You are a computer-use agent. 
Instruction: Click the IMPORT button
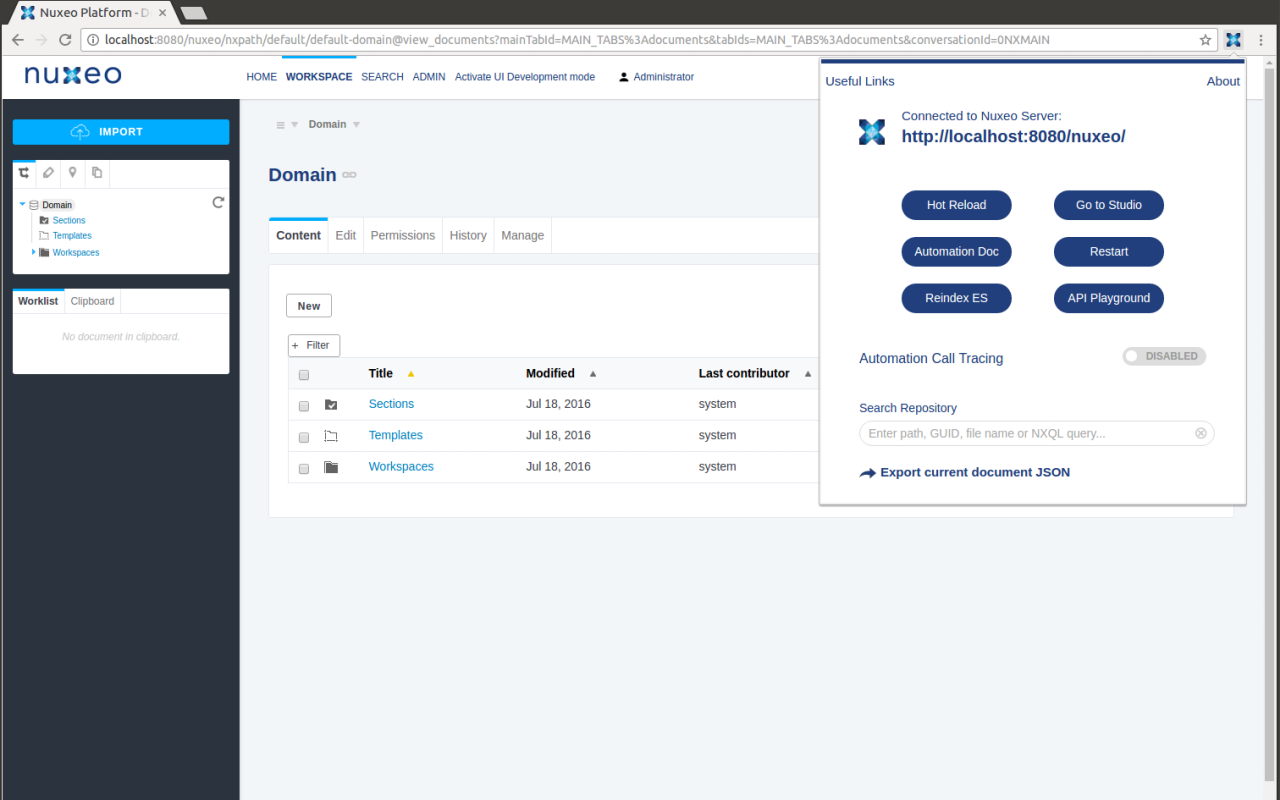(x=121, y=132)
